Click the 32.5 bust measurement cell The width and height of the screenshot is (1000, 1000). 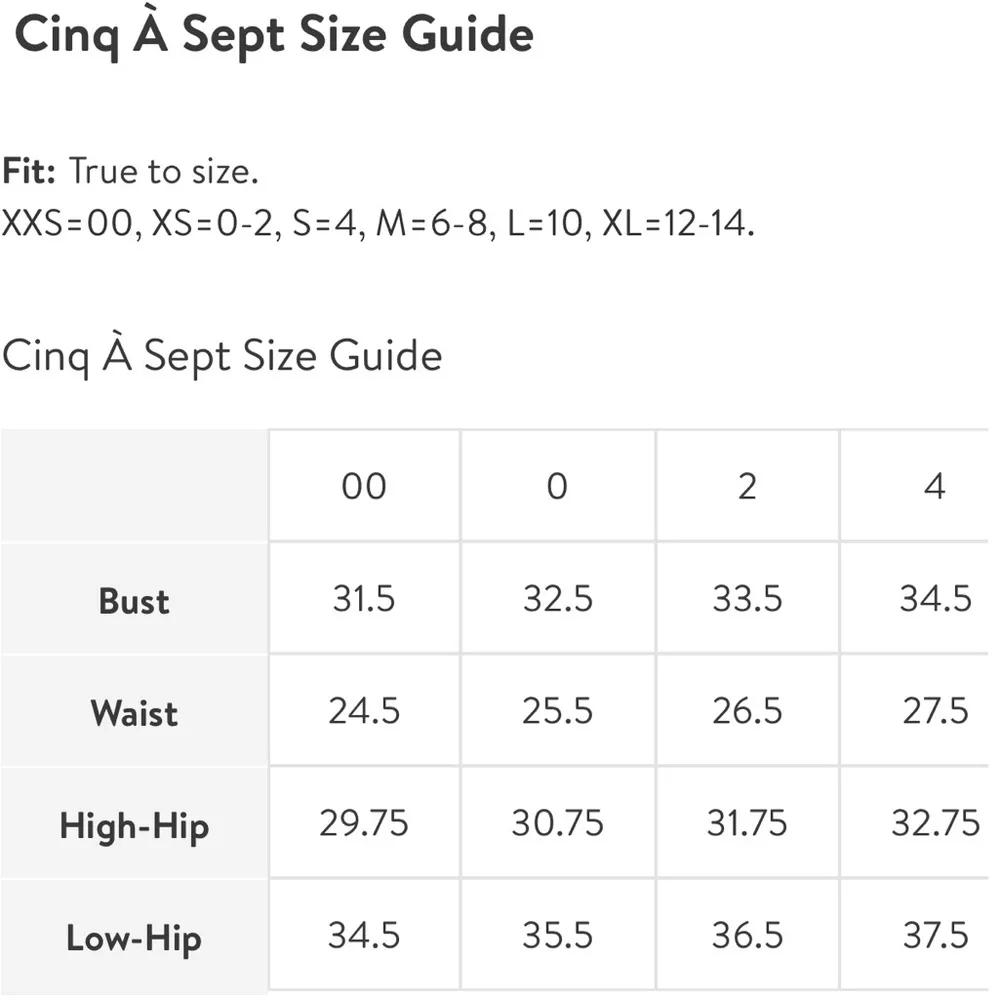557,599
